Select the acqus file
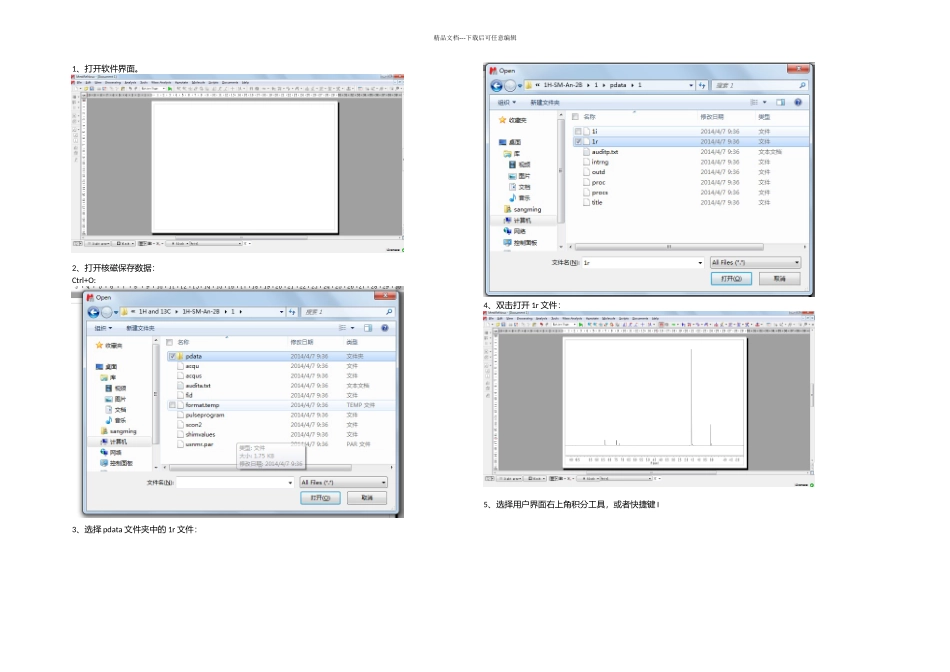The image size is (950, 672). coord(194,376)
